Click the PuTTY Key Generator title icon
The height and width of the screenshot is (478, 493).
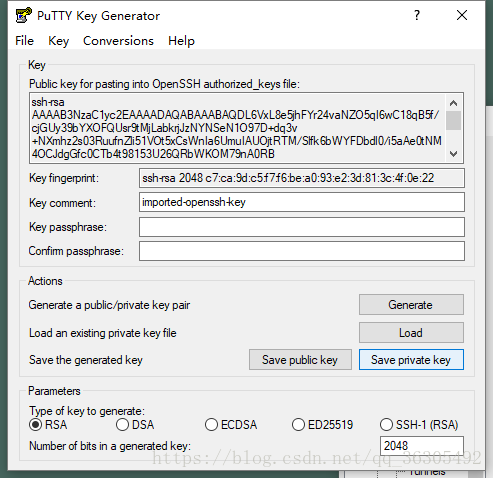[24, 15]
